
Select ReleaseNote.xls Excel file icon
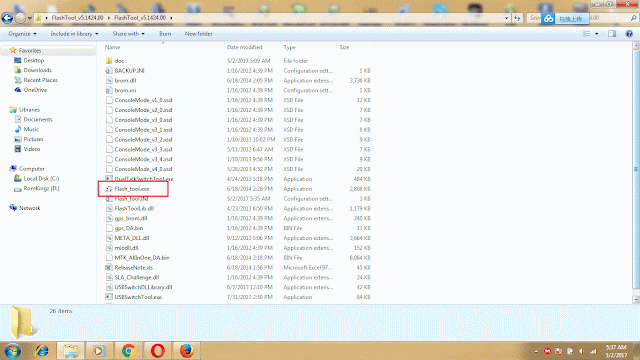109,268
